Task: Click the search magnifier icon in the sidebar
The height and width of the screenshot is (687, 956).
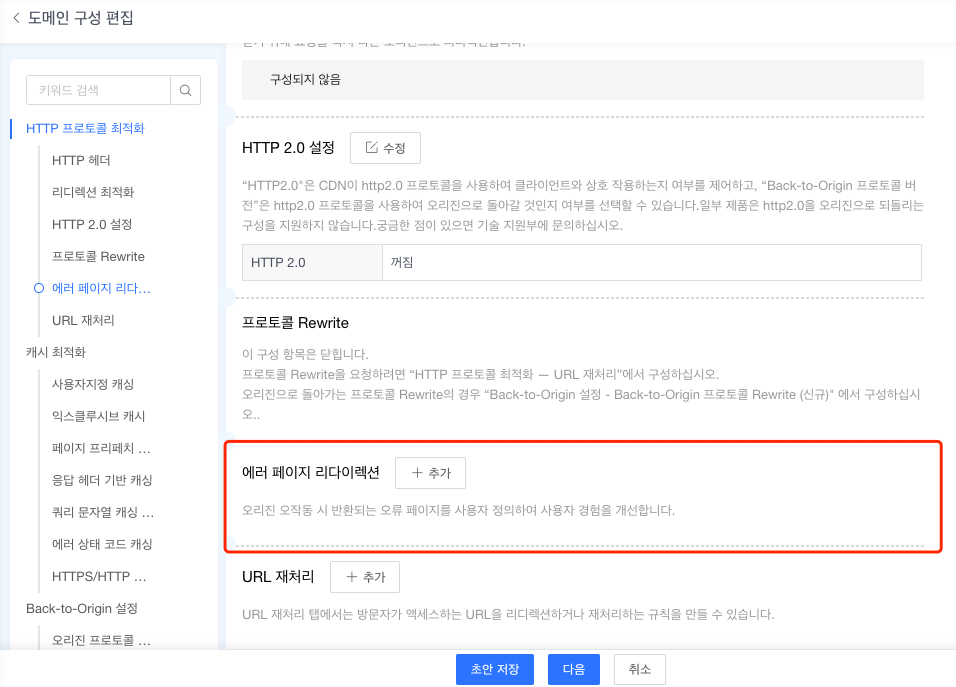Action: (x=186, y=89)
